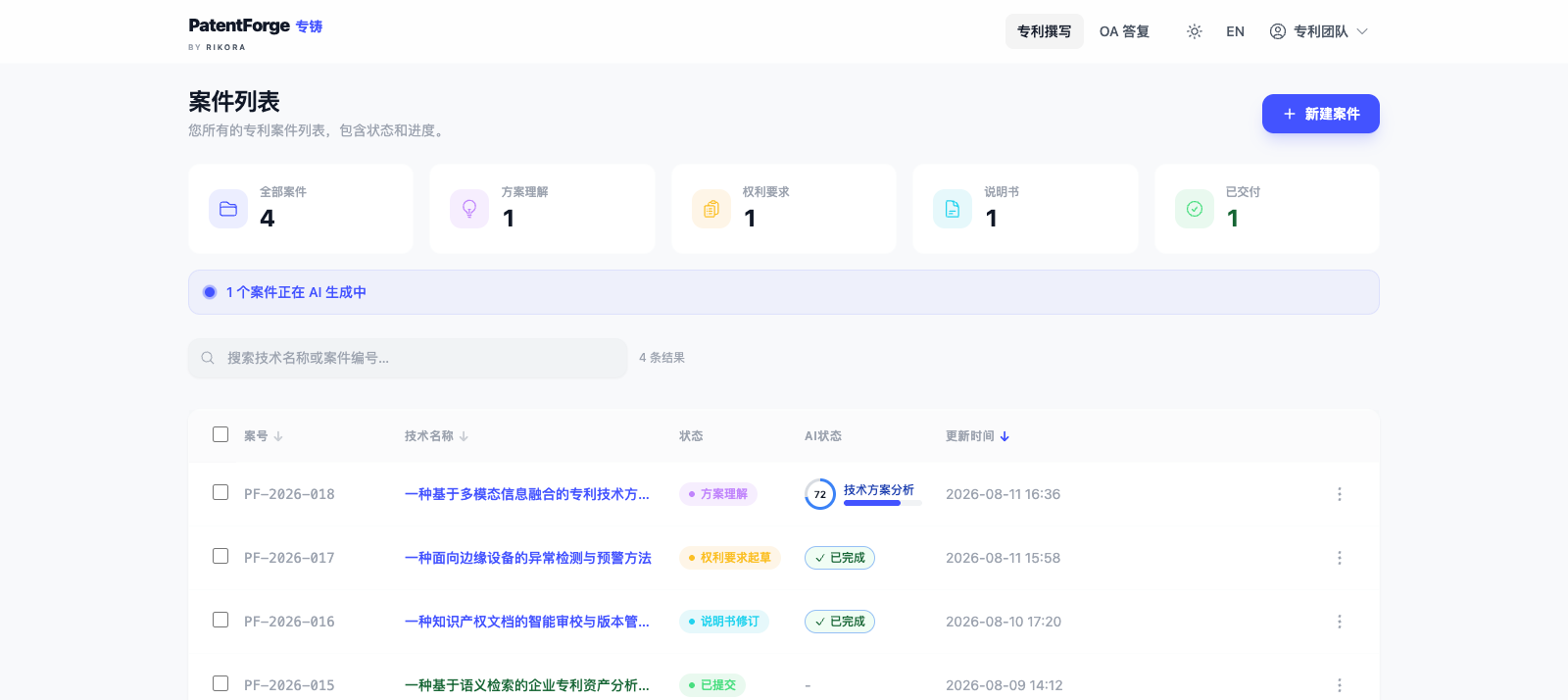Image resolution: width=1568 pixels, height=700 pixels.
Task: Sort by 案号 column arrow
Action: pyautogui.click(x=278, y=436)
